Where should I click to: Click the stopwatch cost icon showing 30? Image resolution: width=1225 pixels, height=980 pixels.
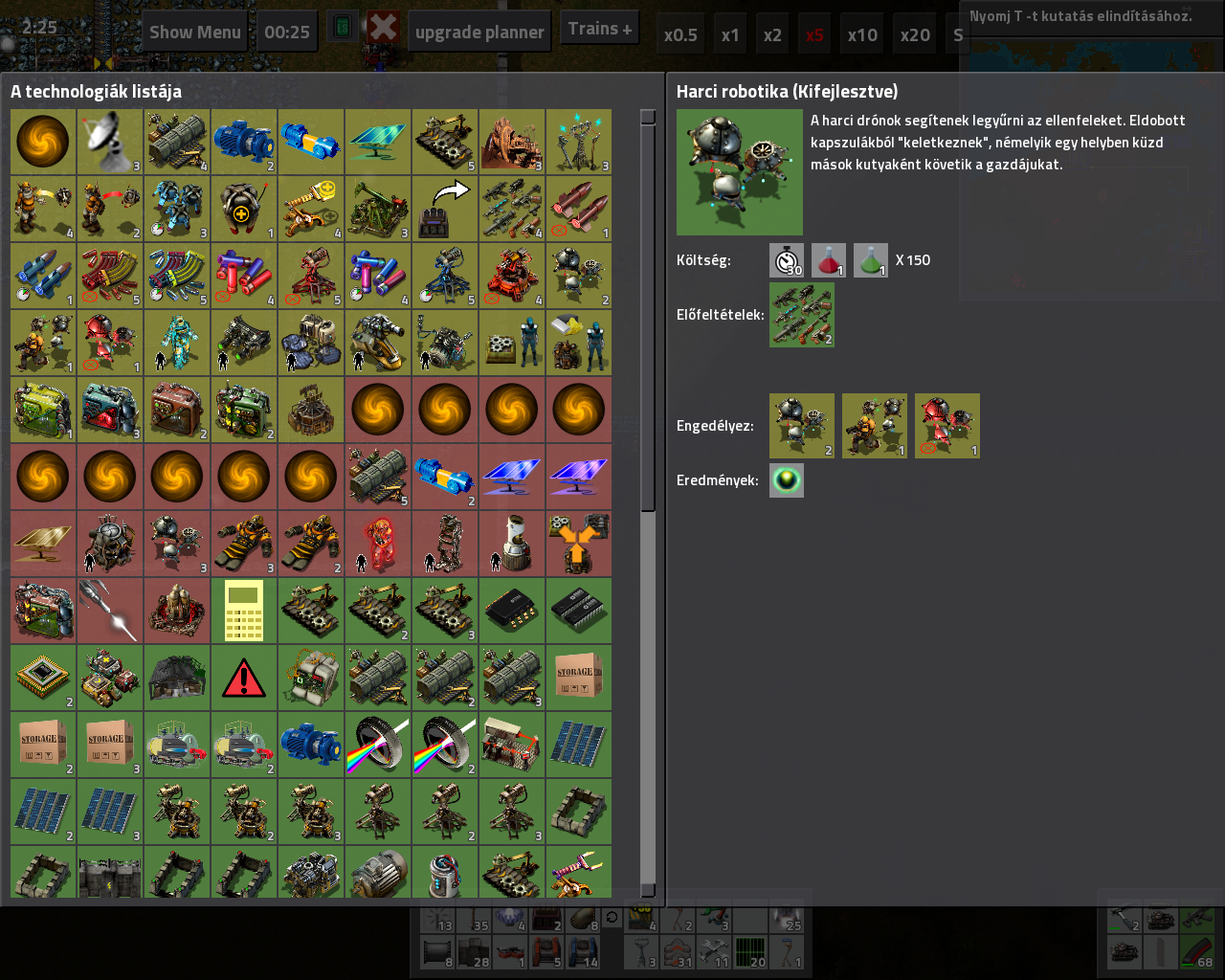tap(787, 260)
